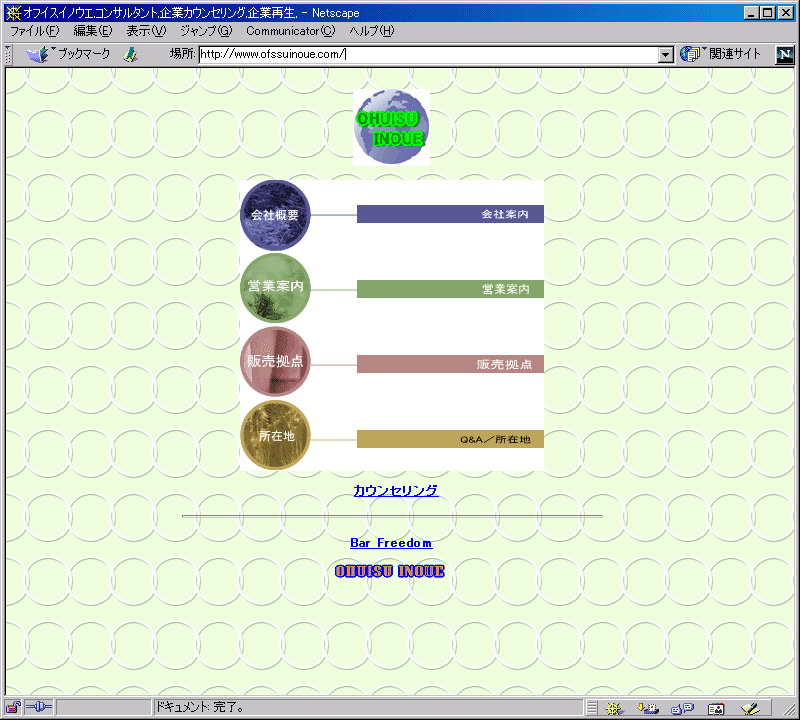Click the 販売拠点 red circle image
Viewport: 800px width, 720px height.
[275, 362]
